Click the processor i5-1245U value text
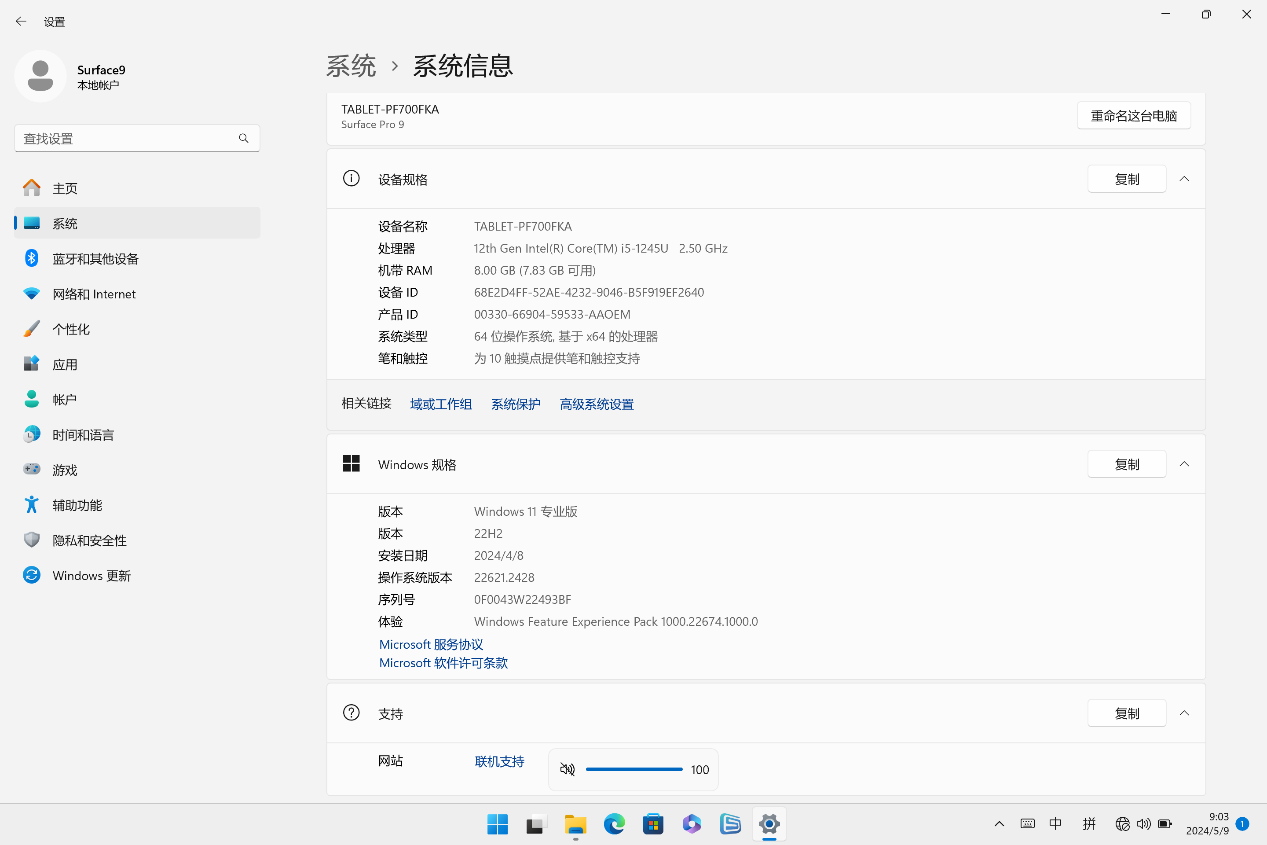Screen dimensions: 1267x845 coord(601,248)
